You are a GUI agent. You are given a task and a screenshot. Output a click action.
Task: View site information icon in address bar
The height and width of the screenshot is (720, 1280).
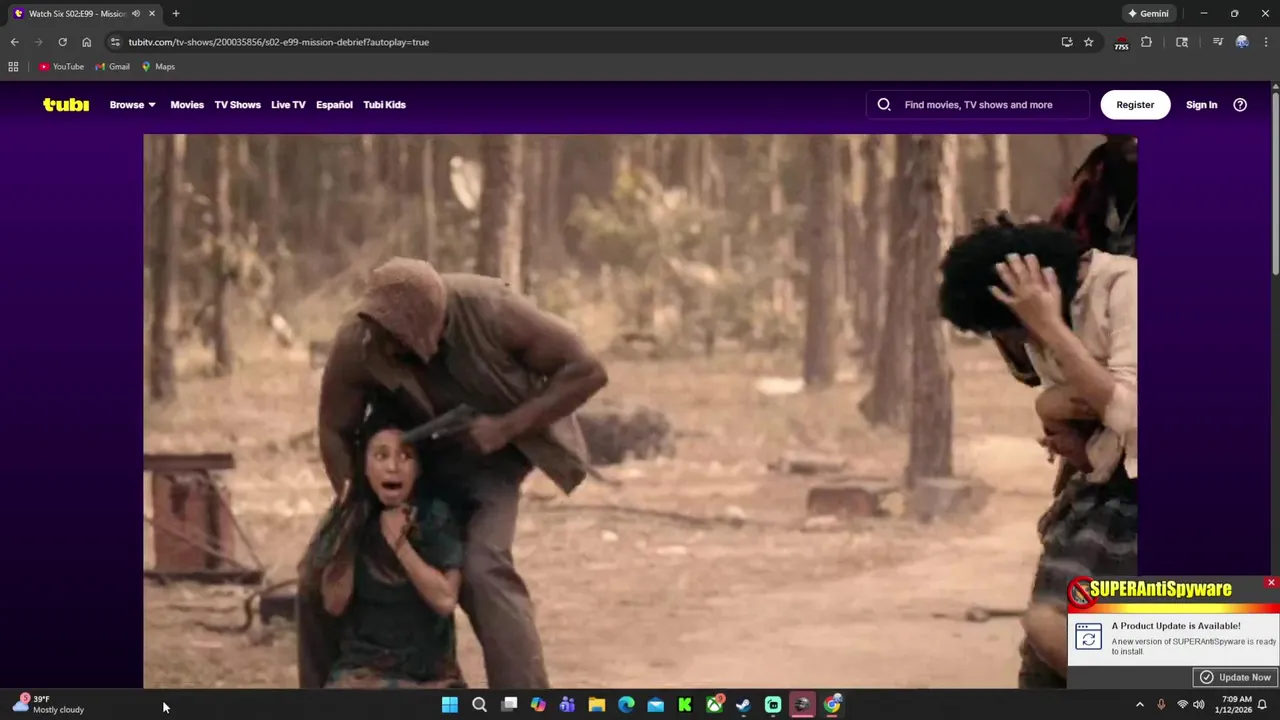click(x=115, y=42)
